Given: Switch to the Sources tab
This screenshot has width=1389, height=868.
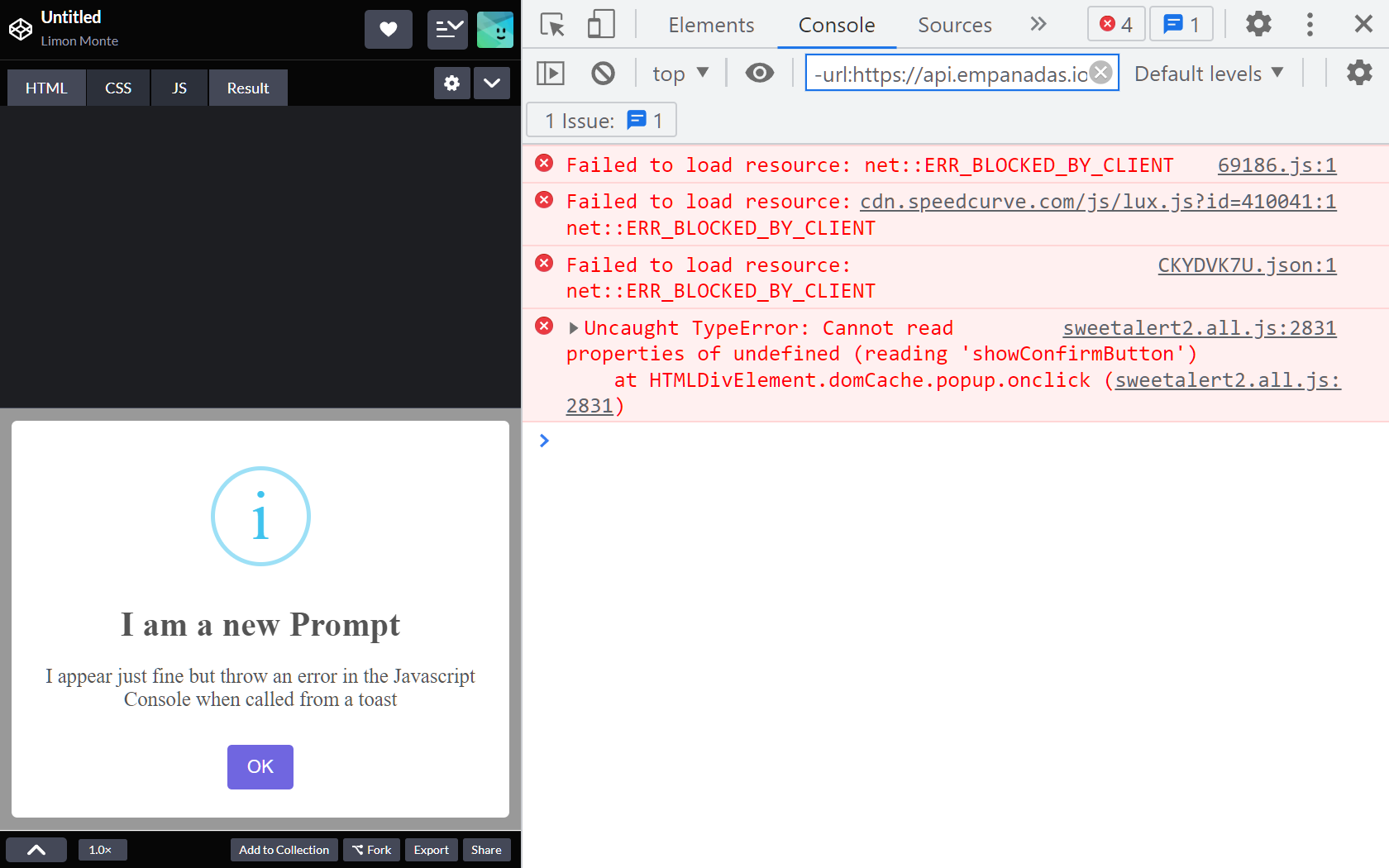Looking at the screenshot, I should pos(954,25).
